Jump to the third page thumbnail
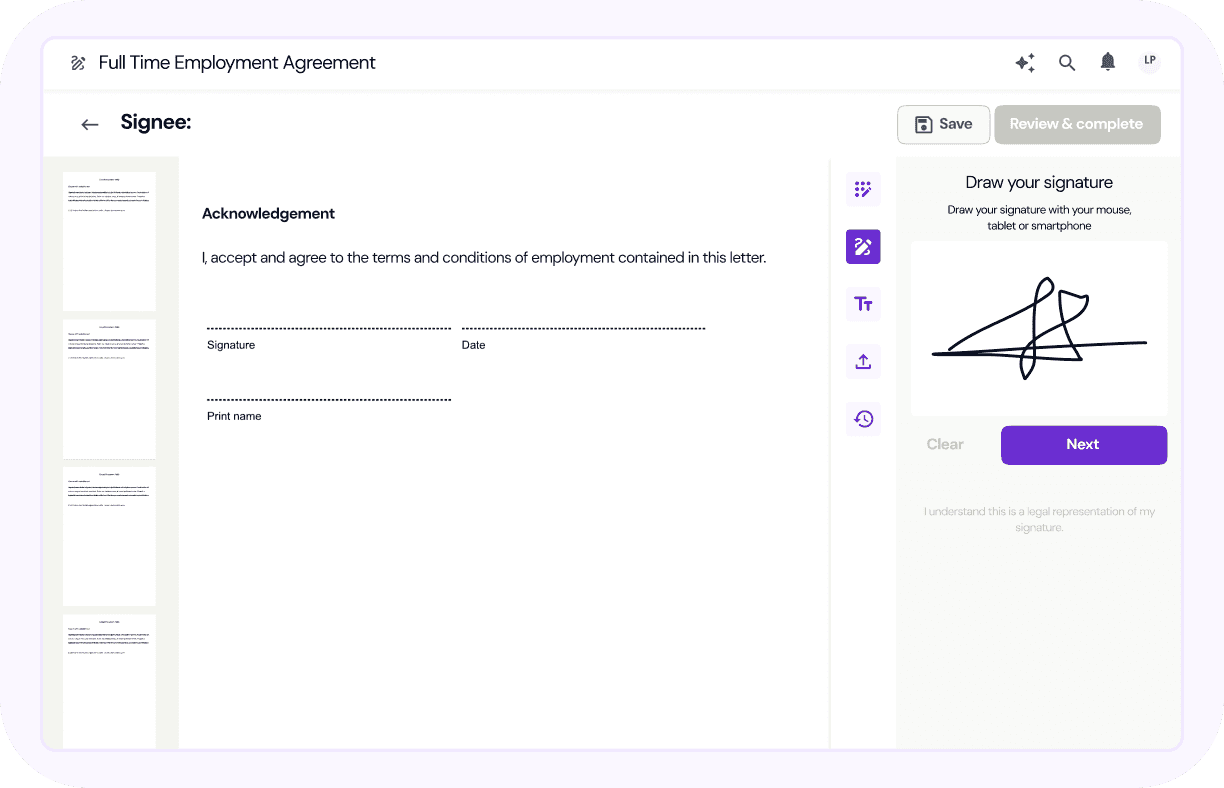This screenshot has height=788, width=1224. click(109, 535)
